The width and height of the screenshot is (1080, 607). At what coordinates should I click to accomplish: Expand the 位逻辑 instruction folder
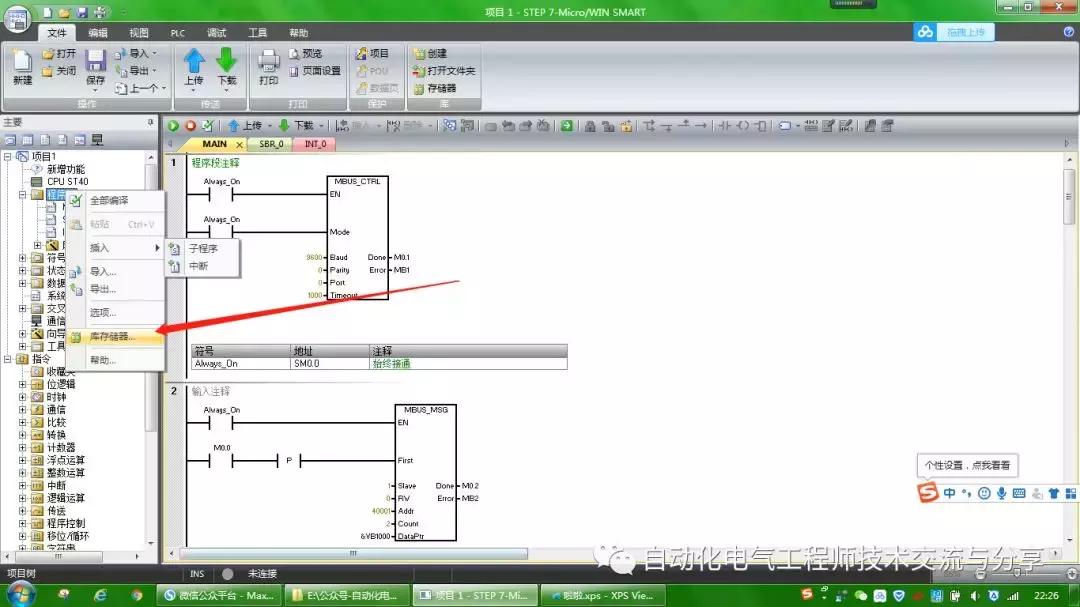tap(22, 384)
